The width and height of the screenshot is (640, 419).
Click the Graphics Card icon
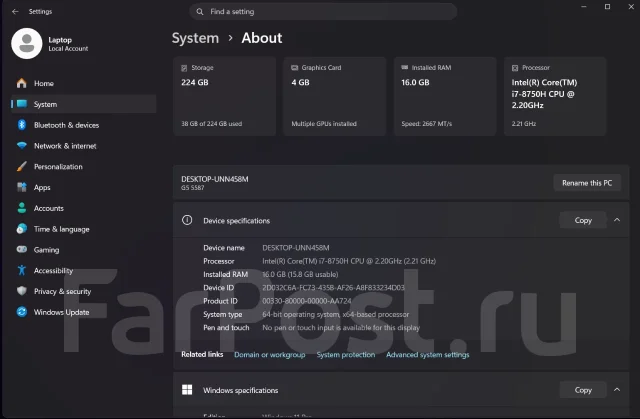[x=295, y=68]
